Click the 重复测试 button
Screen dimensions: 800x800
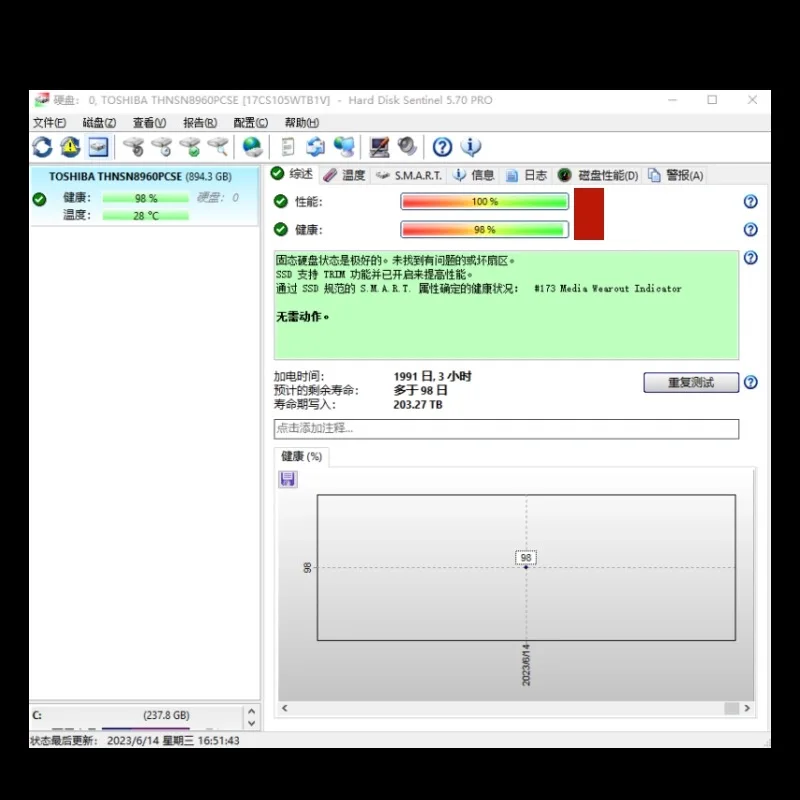point(691,382)
